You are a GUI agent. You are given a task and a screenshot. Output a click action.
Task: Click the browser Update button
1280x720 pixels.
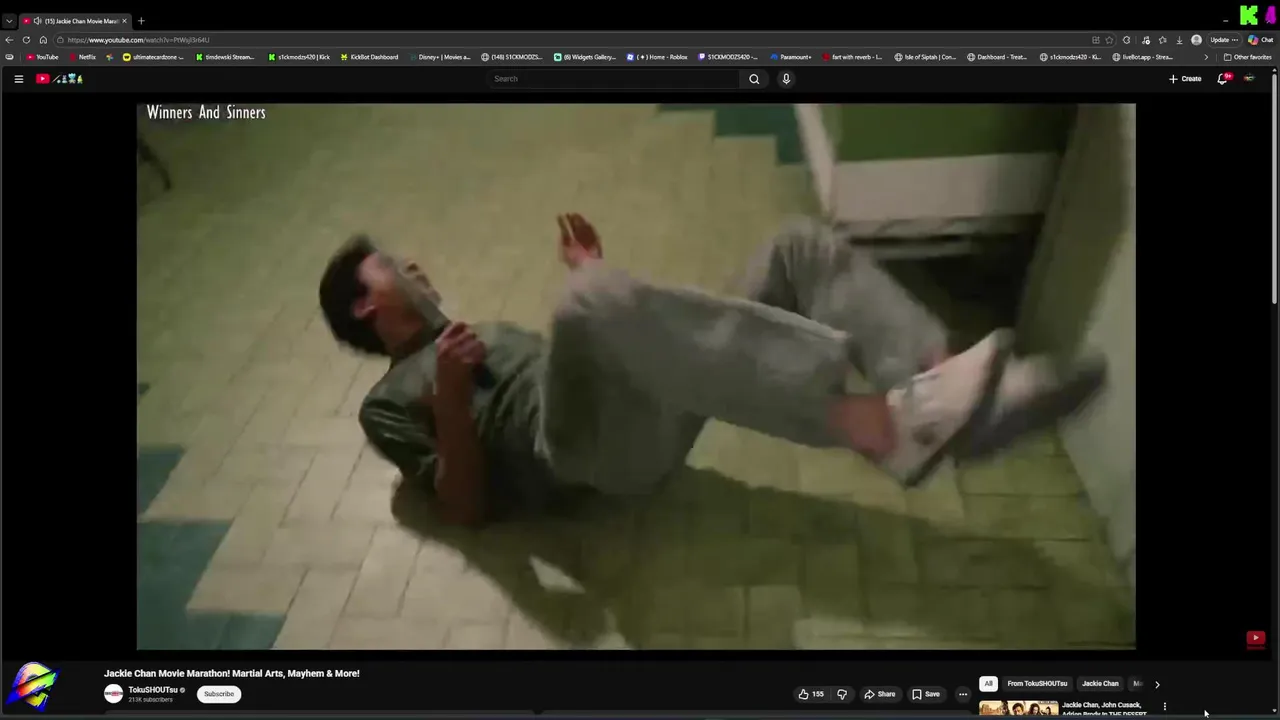coord(1224,40)
